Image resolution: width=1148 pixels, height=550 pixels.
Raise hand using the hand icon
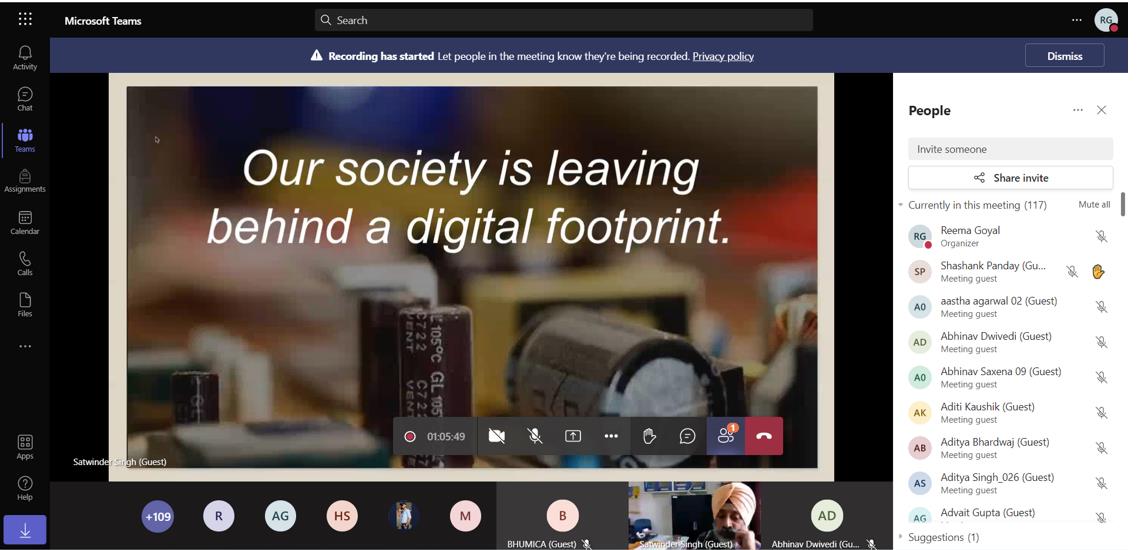649,436
